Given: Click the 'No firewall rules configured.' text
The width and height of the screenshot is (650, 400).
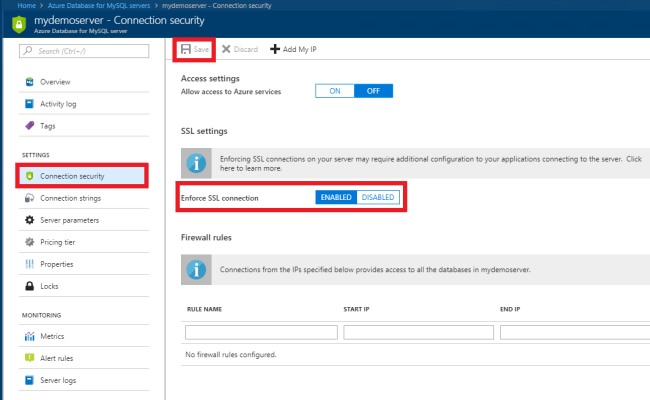Looking at the screenshot, I should tap(231, 355).
